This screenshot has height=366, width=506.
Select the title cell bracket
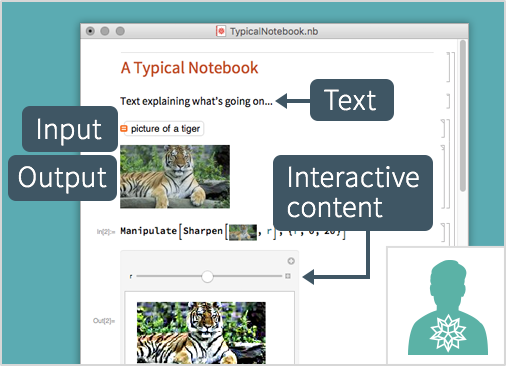(x=448, y=67)
